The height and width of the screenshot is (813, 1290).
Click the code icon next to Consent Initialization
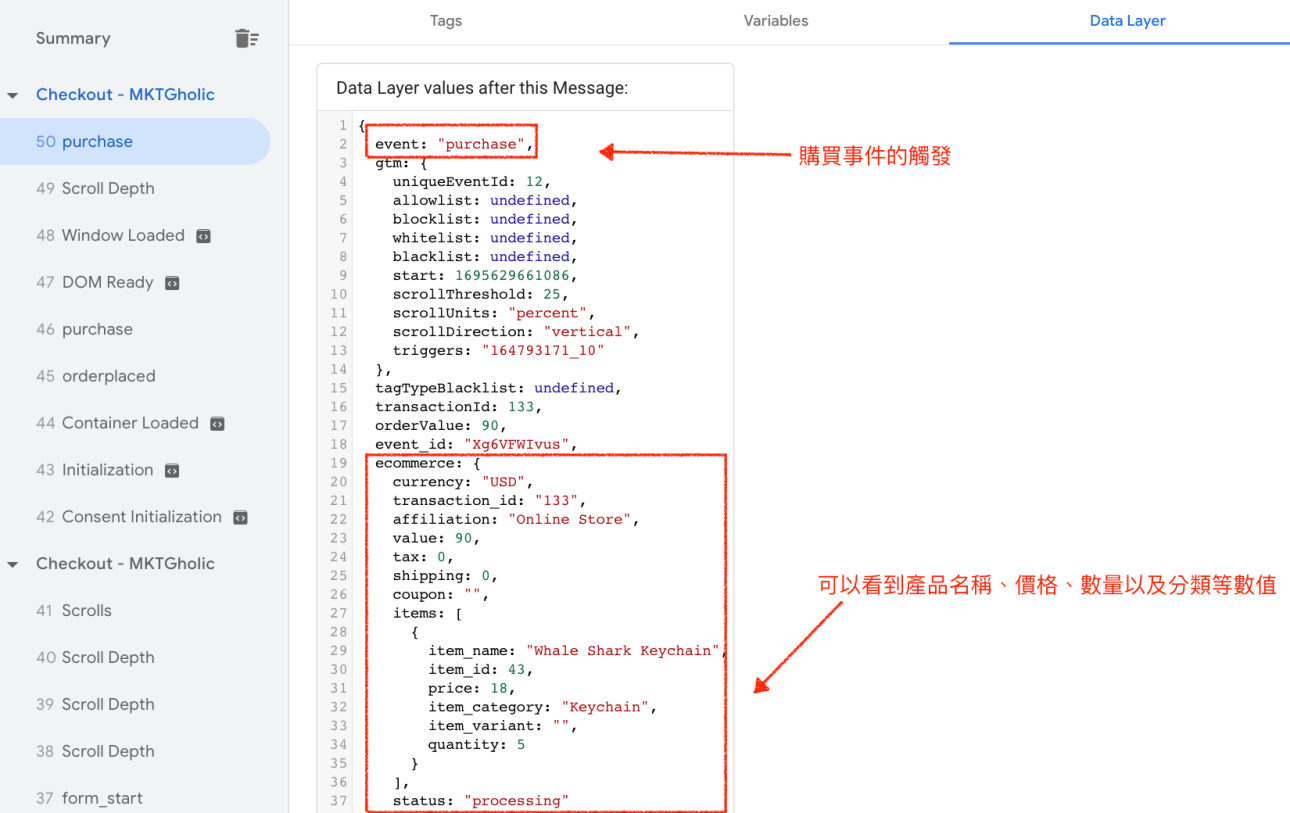click(240, 518)
